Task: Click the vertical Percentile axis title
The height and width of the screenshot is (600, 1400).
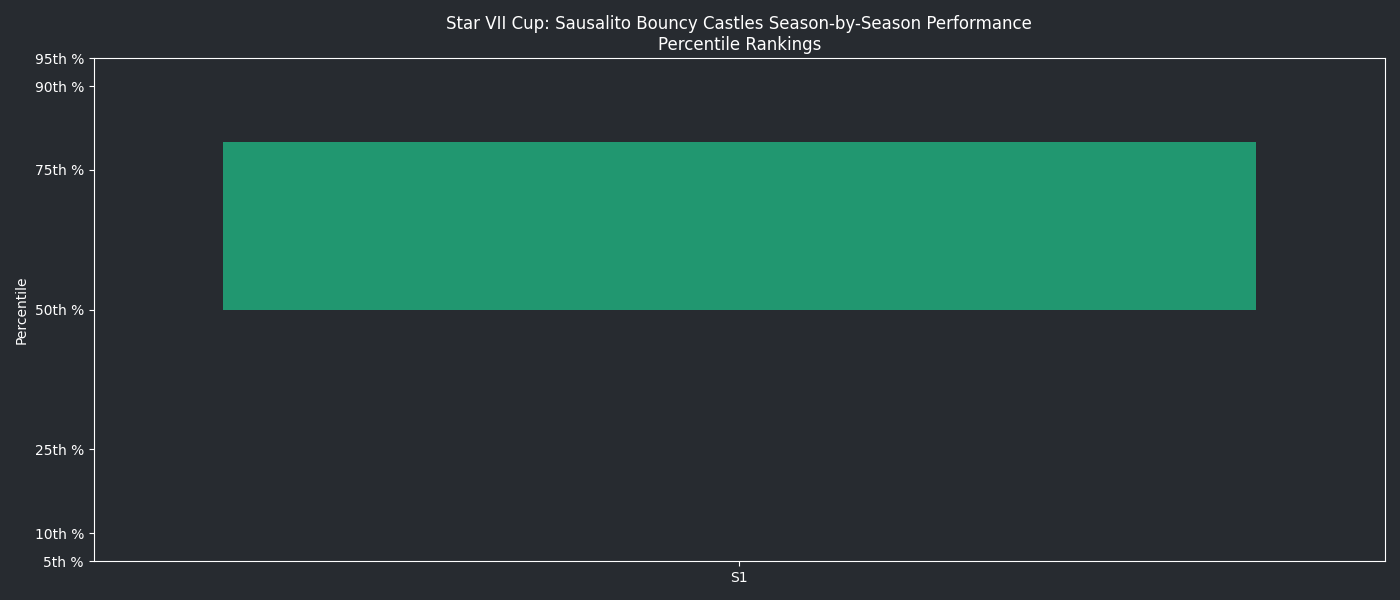Action: point(22,311)
